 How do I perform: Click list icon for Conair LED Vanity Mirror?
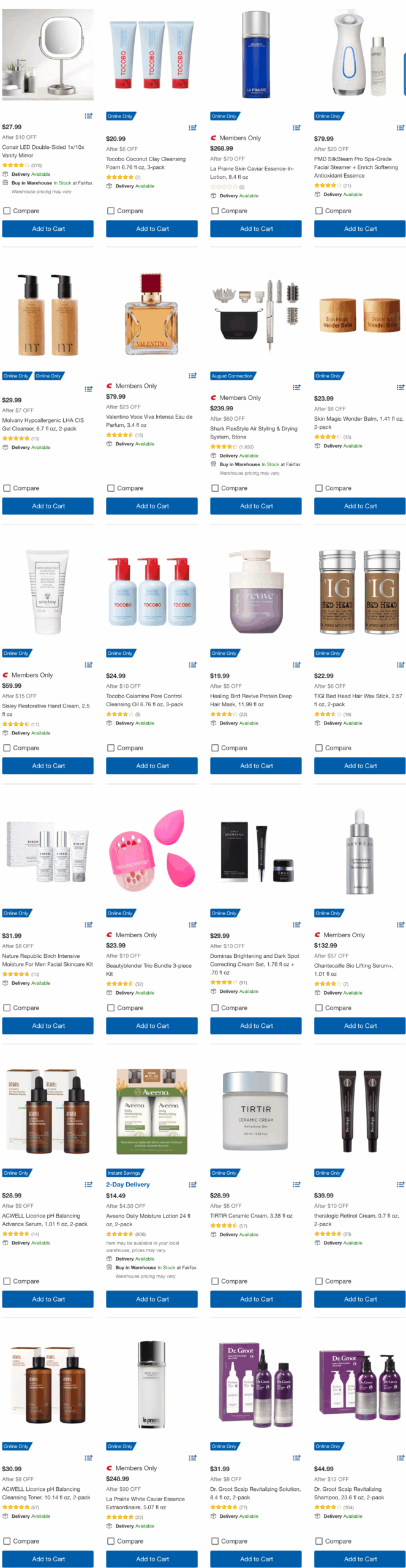88,116
